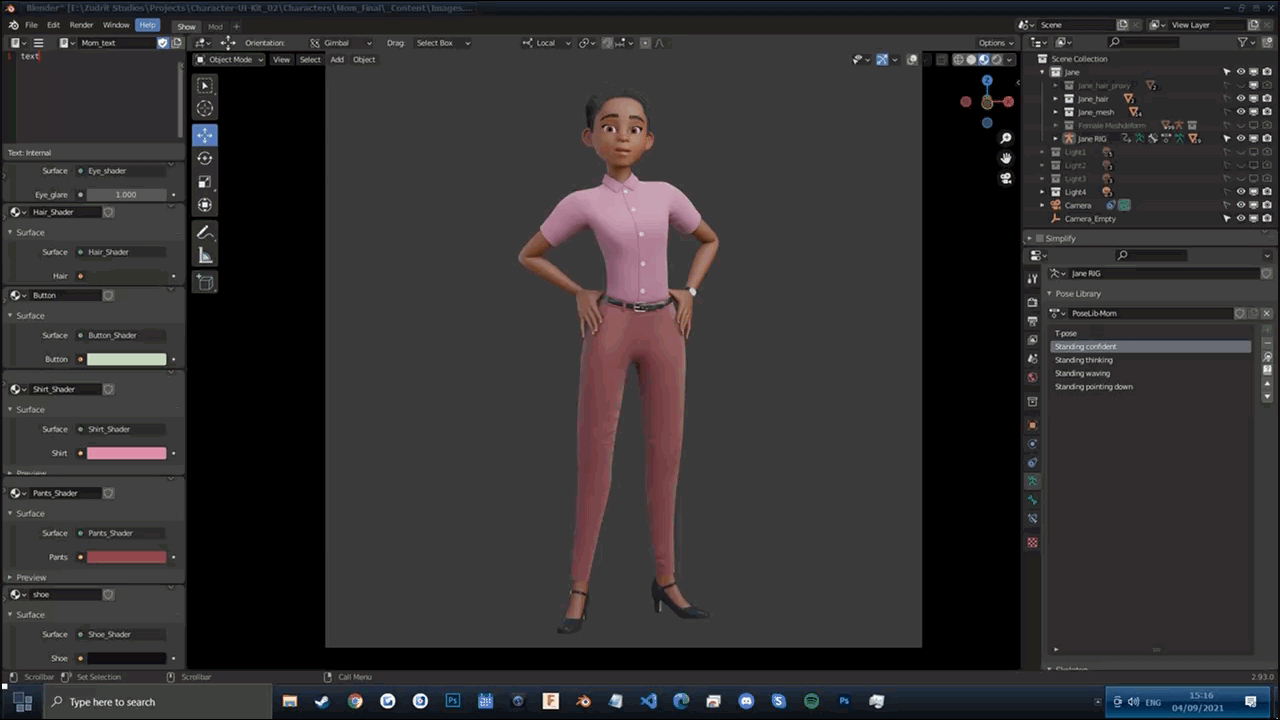
Task: Click the pink Shirt color swatch
Action: tap(126, 453)
